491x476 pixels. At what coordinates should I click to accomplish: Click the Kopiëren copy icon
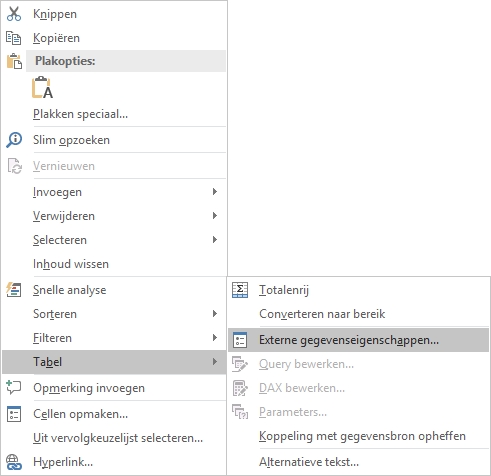[x=14, y=38]
